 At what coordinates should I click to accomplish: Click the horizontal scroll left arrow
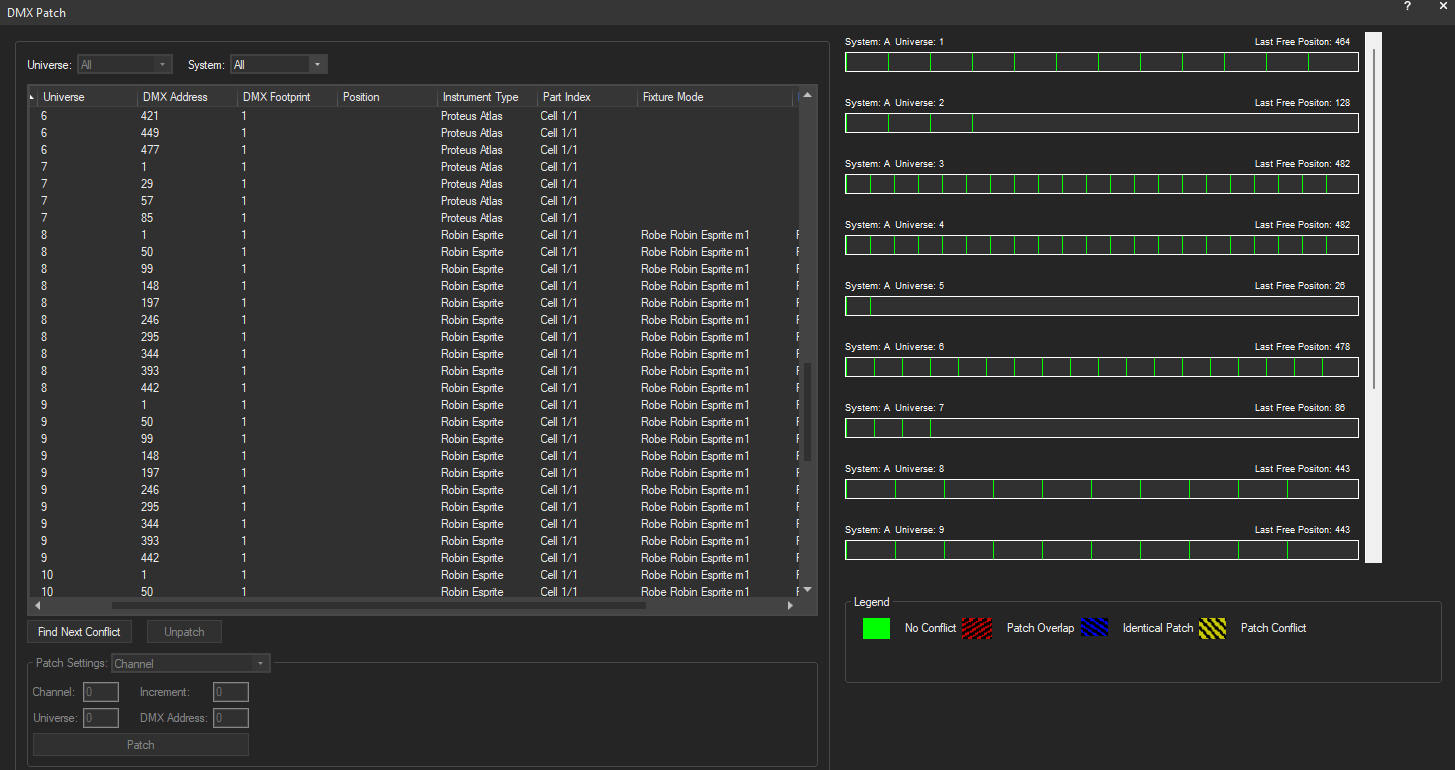(37, 605)
